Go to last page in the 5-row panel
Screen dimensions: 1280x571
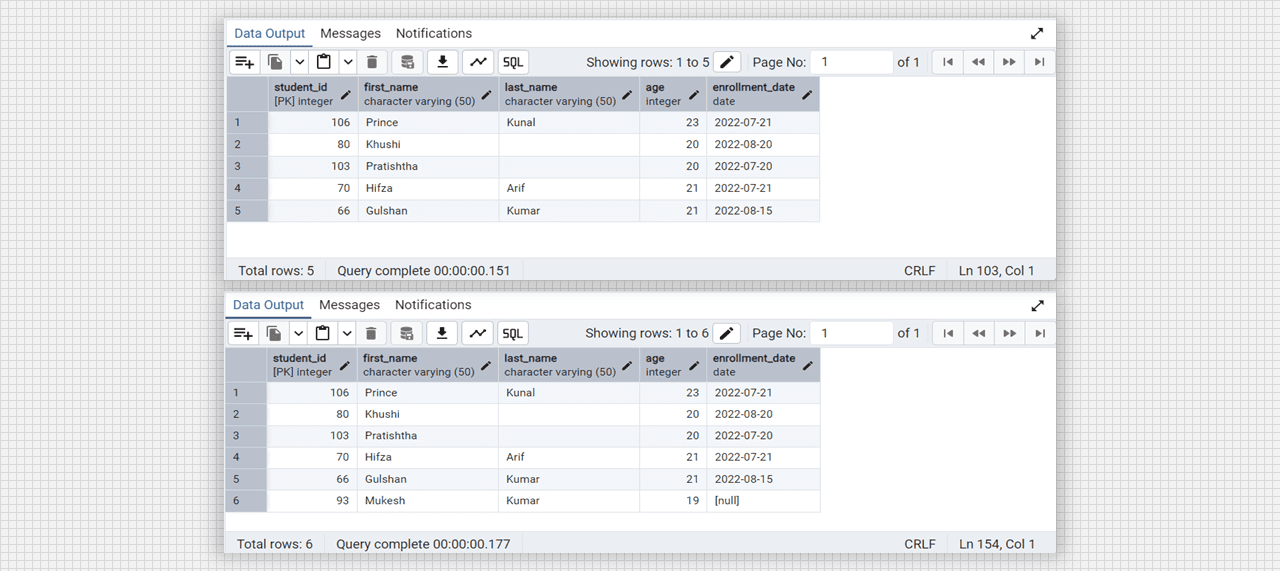tap(1040, 62)
